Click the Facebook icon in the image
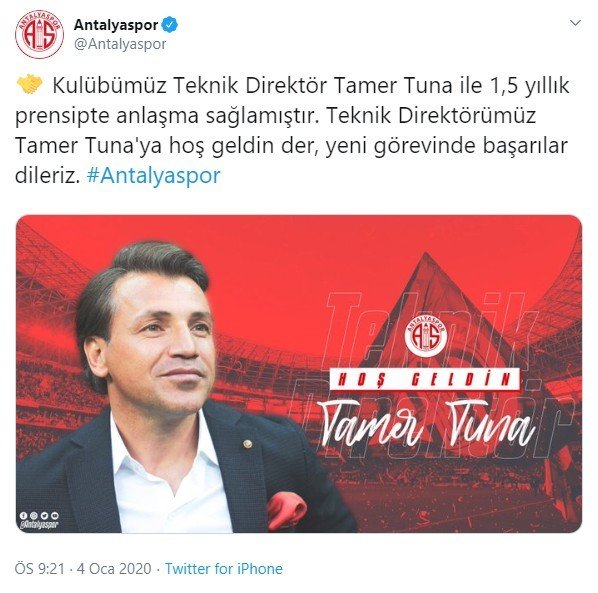 coord(24,516)
